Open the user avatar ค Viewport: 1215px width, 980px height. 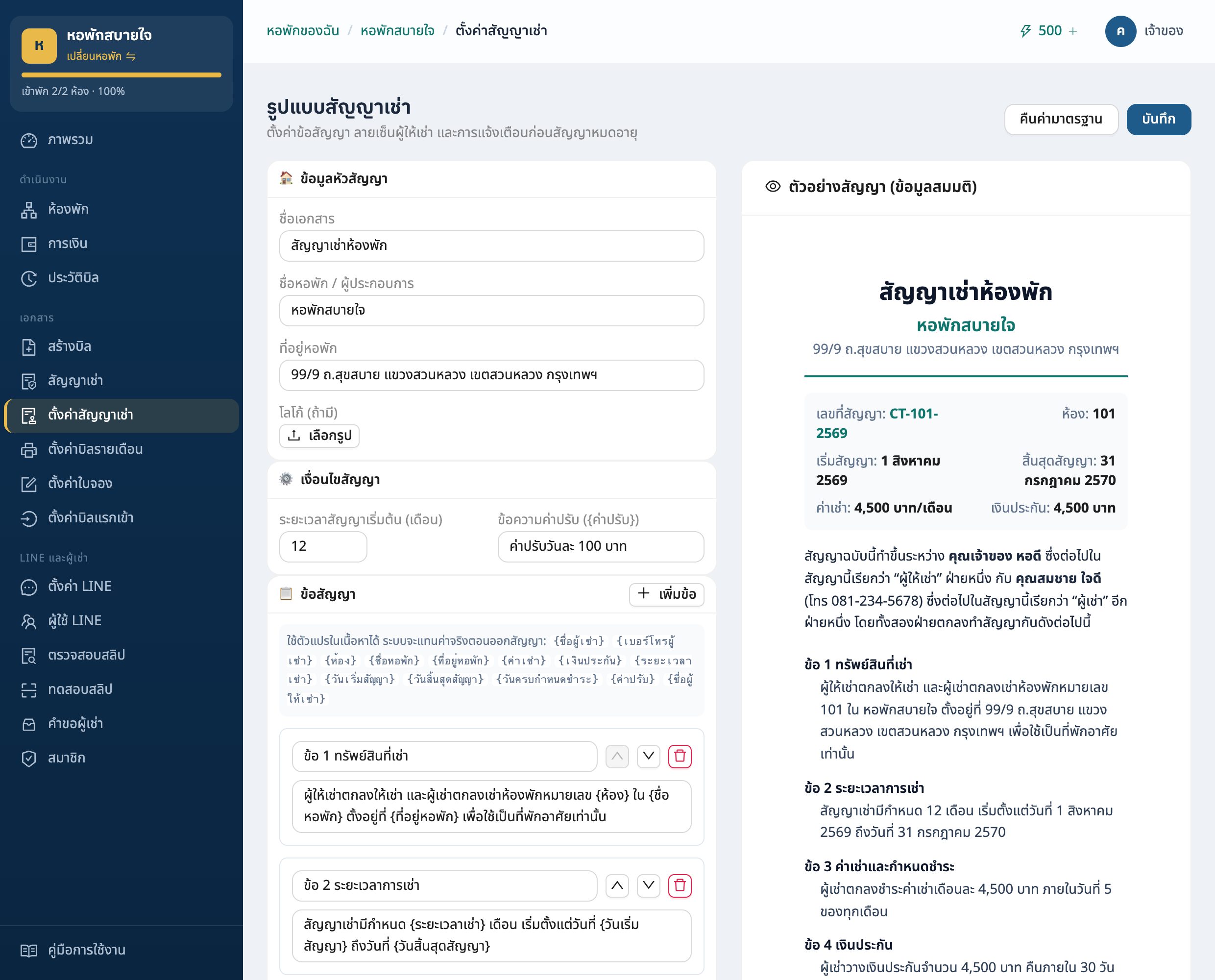coord(1120,31)
